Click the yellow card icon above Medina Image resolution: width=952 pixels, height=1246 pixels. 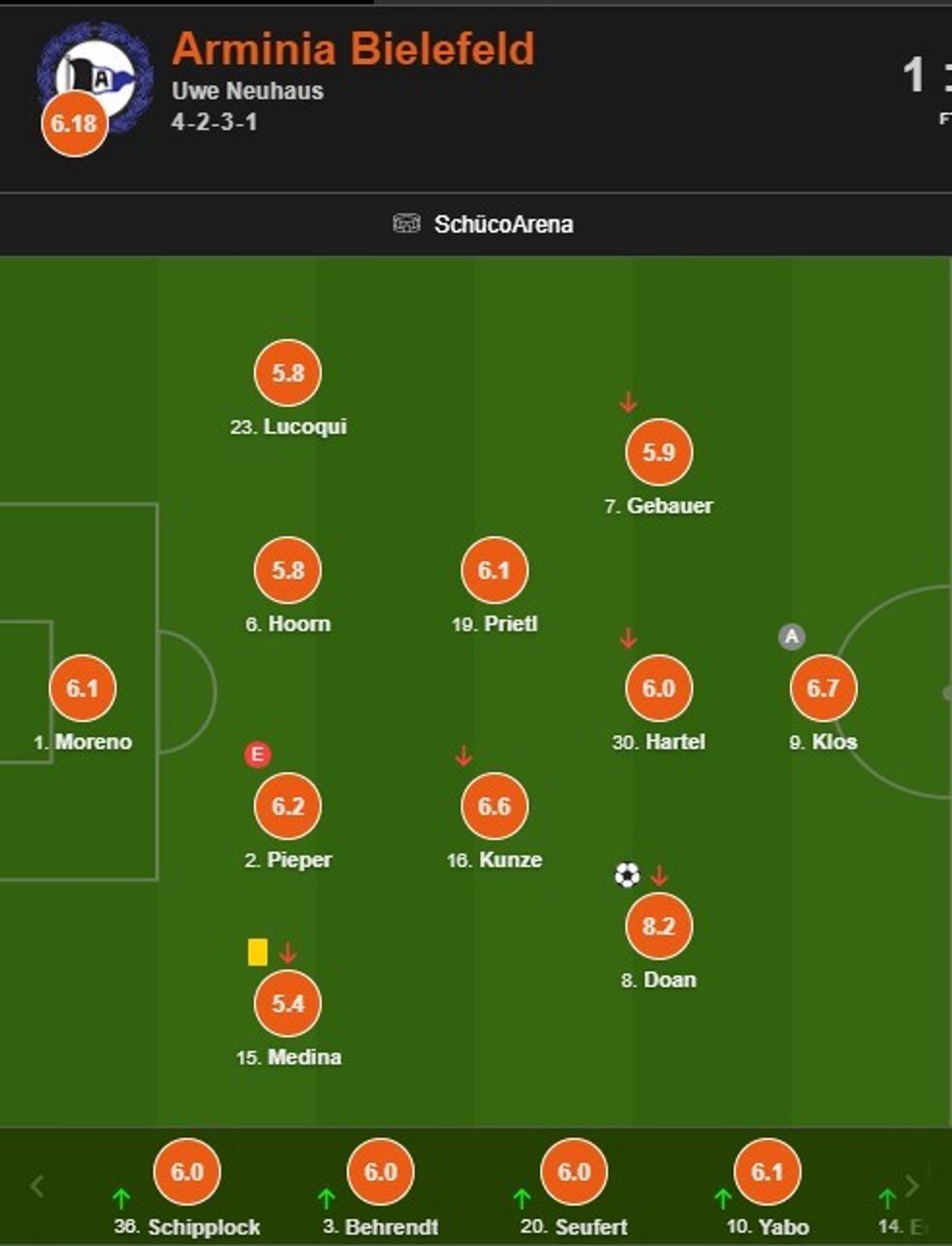[x=257, y=952]
